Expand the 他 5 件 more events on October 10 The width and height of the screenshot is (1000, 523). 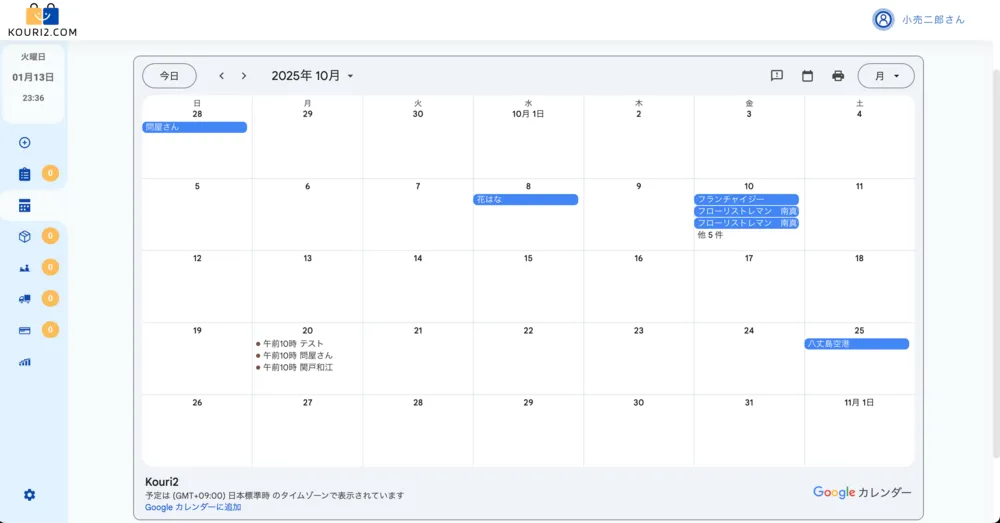pos(710,236)
